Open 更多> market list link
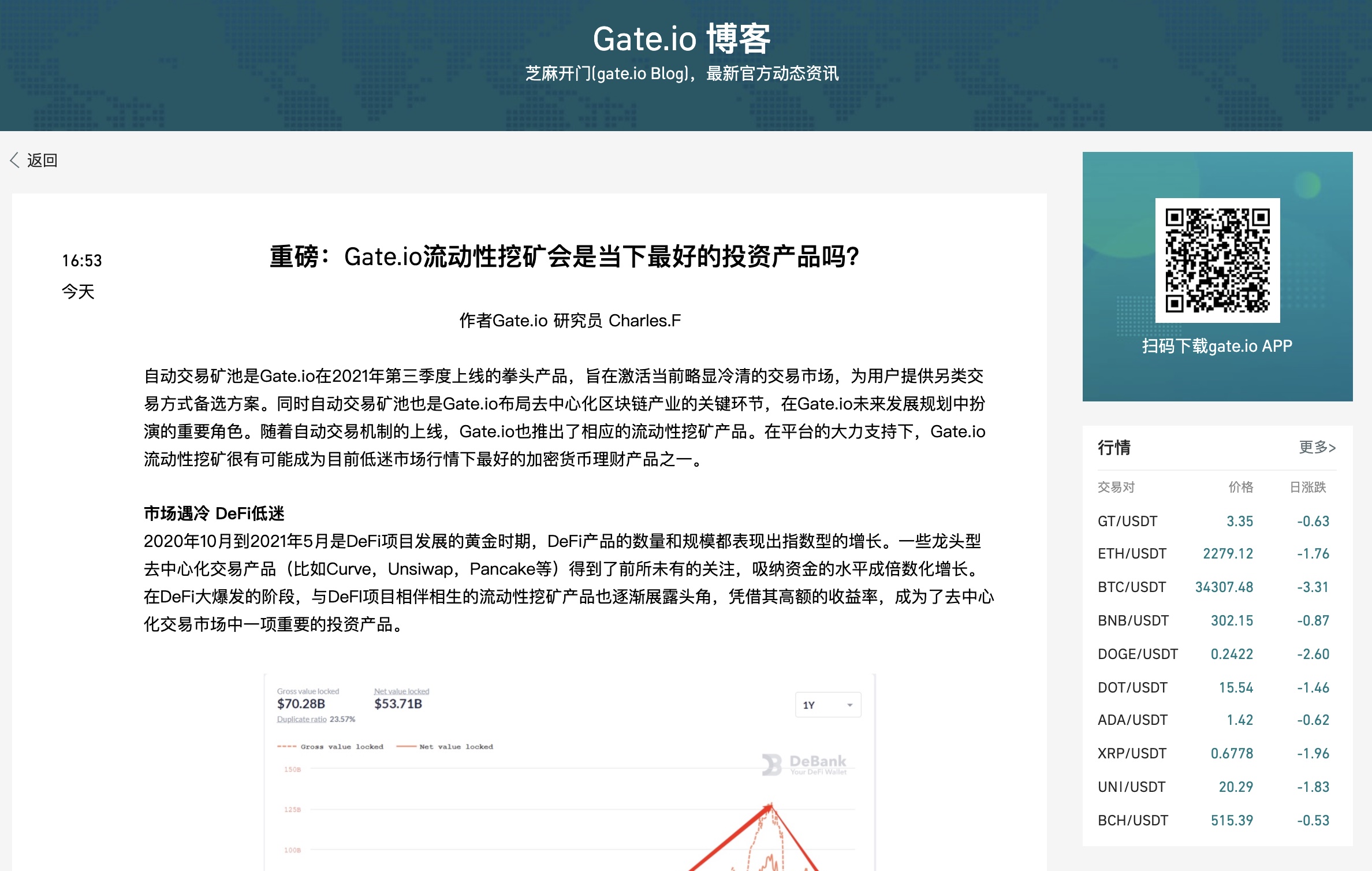Image resolution: width=1372 pixels, height=871 pixels. coord(1317,447)
